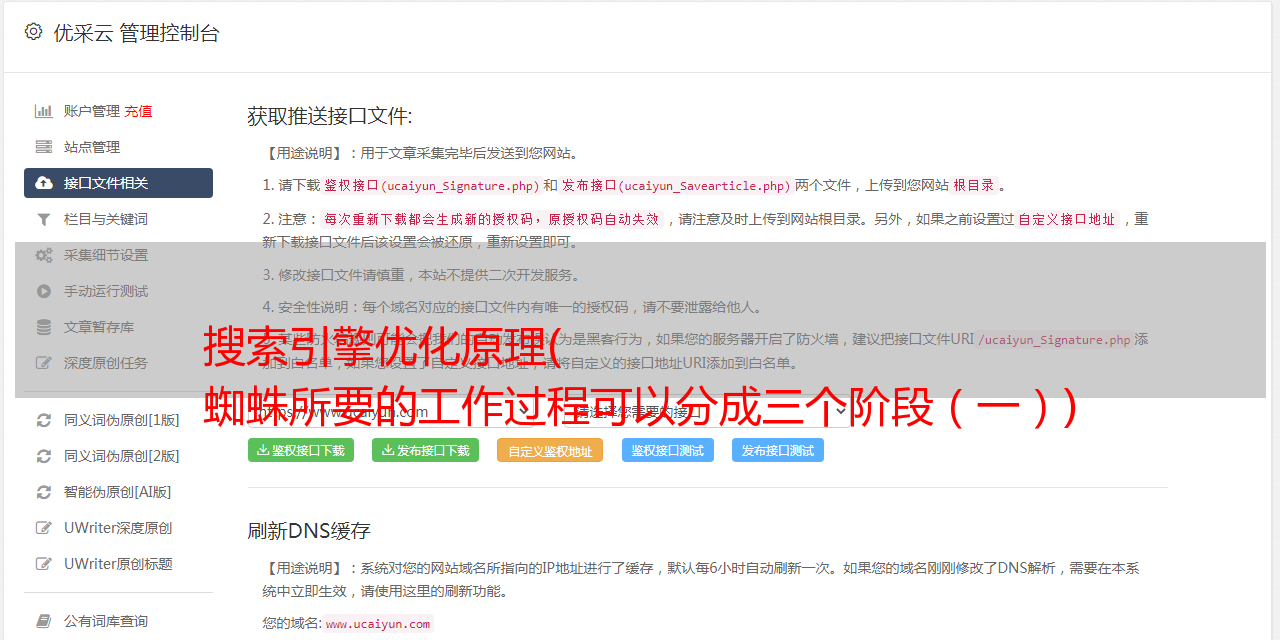1280x640 pixels.
Task: Click the gear icon beside 优采云 管理控制台
Action: click(x=33, y=32)
